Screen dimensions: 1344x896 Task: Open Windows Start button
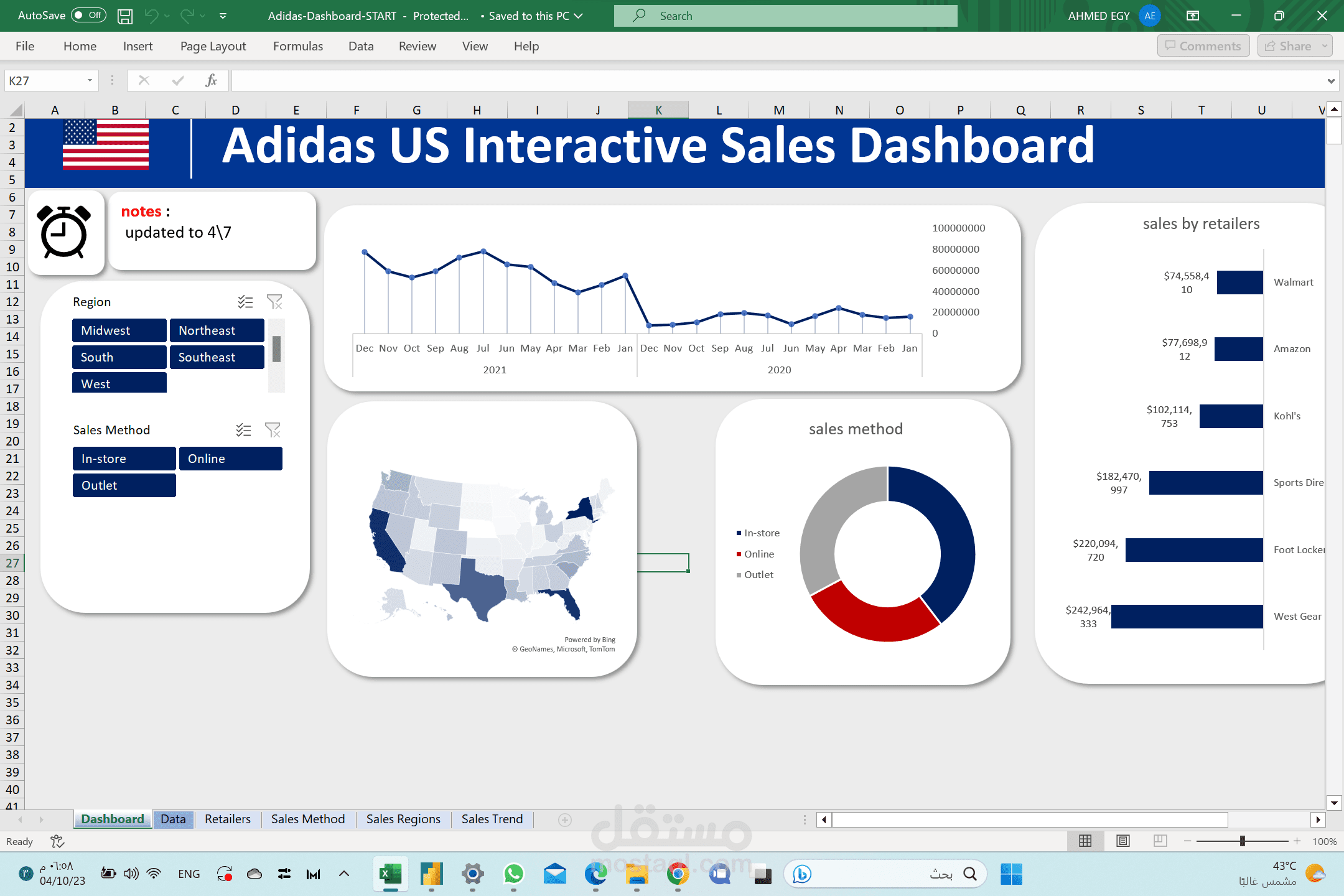click(1010, 874)
